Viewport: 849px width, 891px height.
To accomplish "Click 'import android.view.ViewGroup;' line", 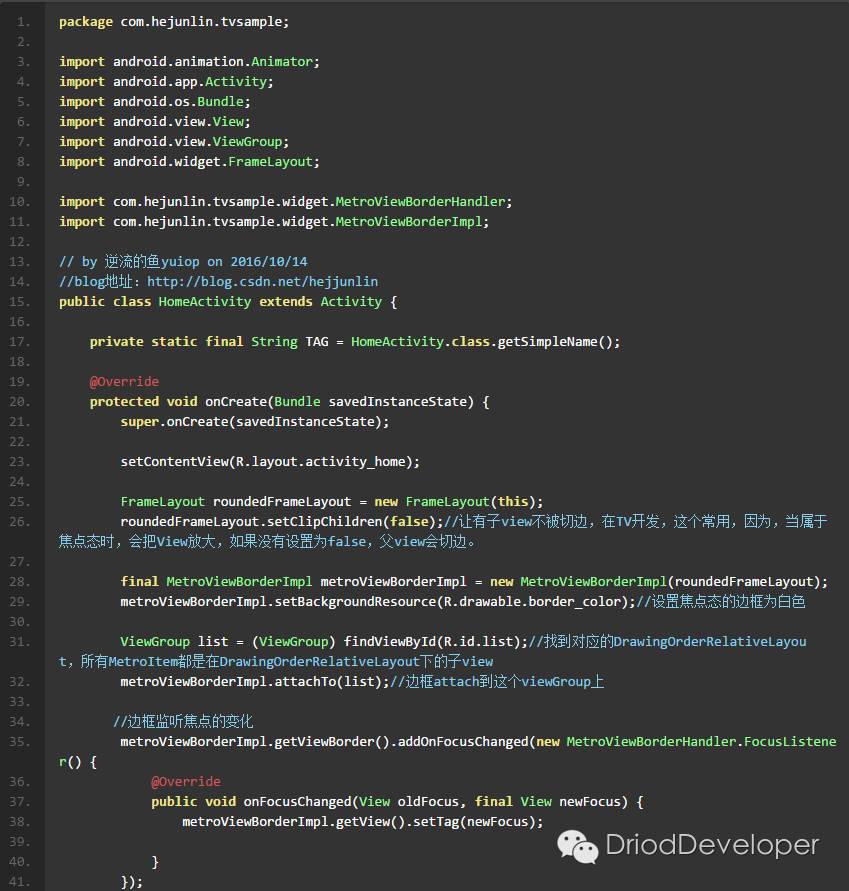I will (x=174, y=141).
